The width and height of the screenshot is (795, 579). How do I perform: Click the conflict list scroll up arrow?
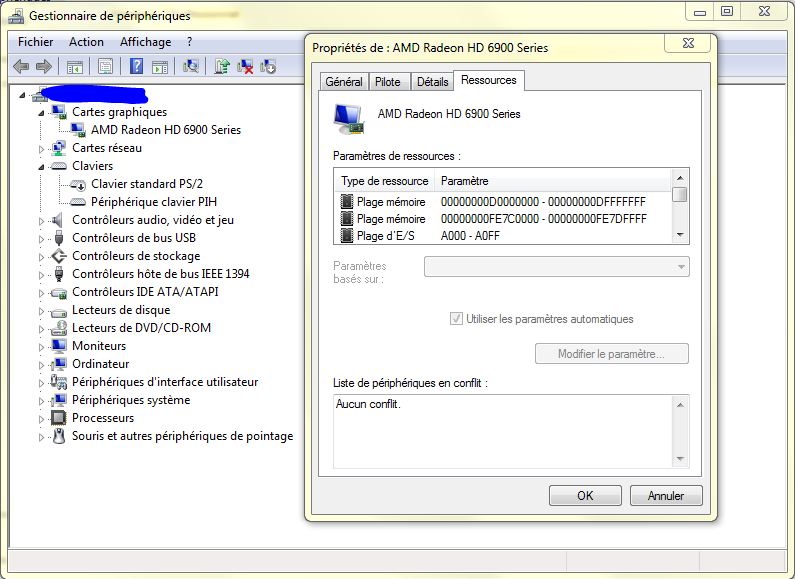point(680,405)
